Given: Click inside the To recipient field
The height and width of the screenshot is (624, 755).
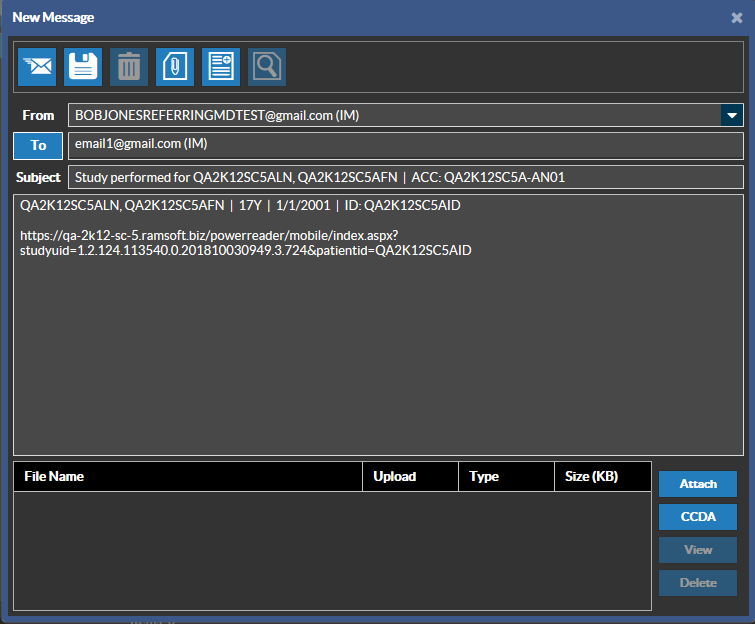Looking at the screenshot, I should [x=405, y=145].
